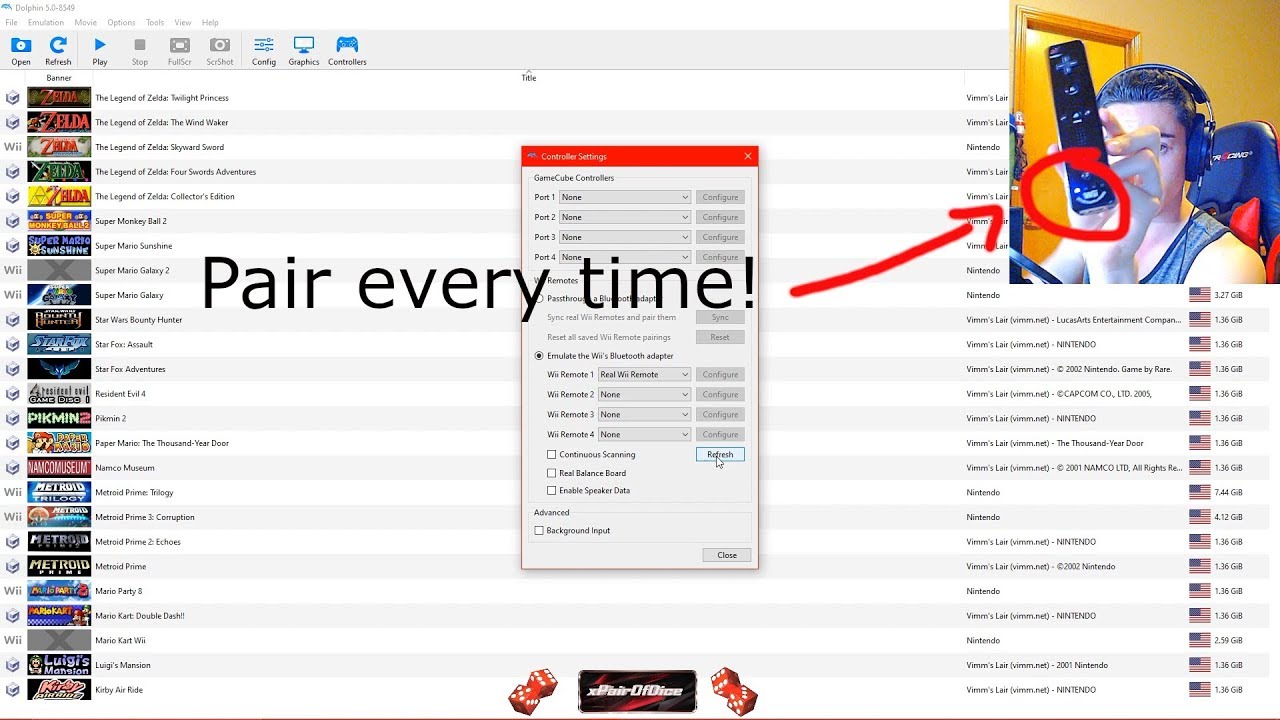1280x720 pixels.
Task: Open the Options menu
Action: (121, 22)
